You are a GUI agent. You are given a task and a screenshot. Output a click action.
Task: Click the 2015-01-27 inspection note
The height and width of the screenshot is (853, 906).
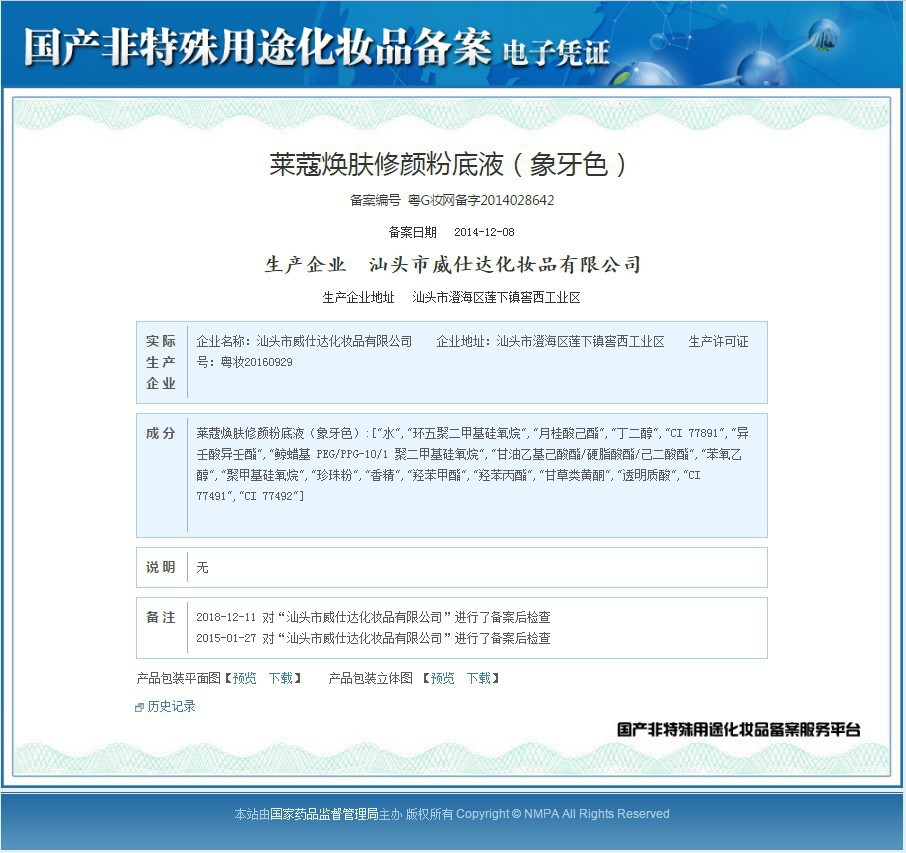click(373, 638)
